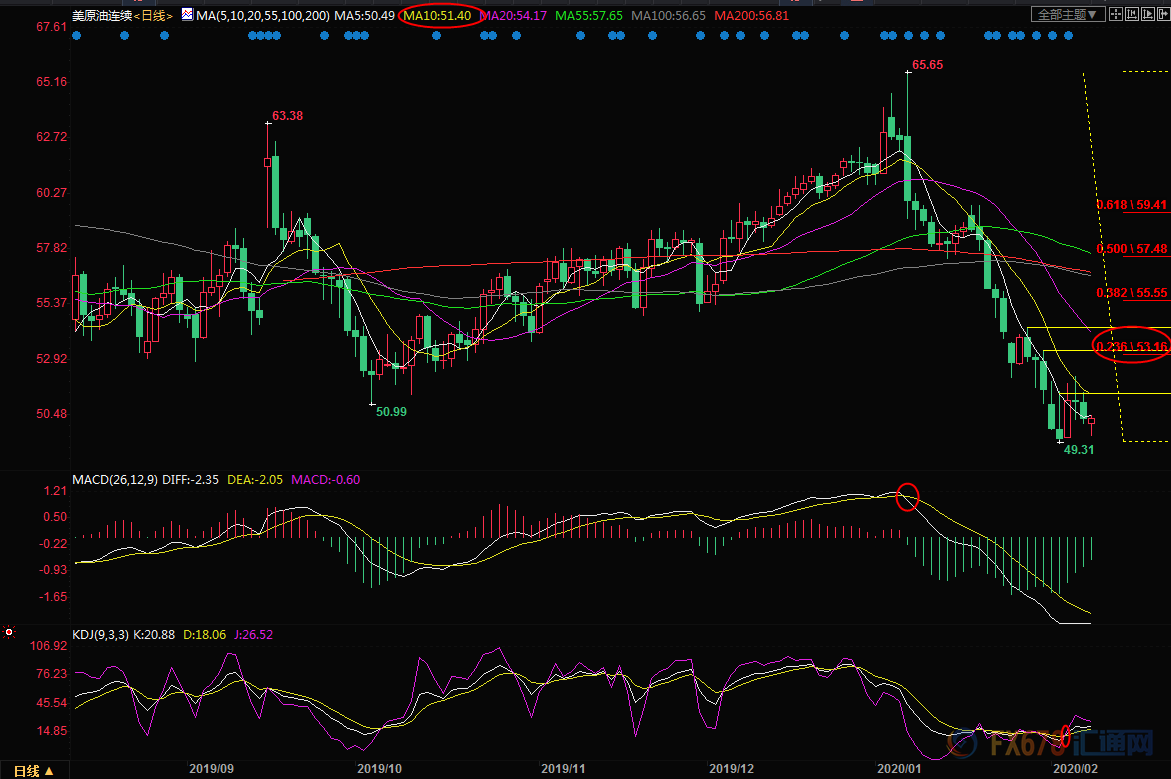Click the first small icon right of 全部主题
Viewport: 1171px width, 779px height.
(1117, 15)
